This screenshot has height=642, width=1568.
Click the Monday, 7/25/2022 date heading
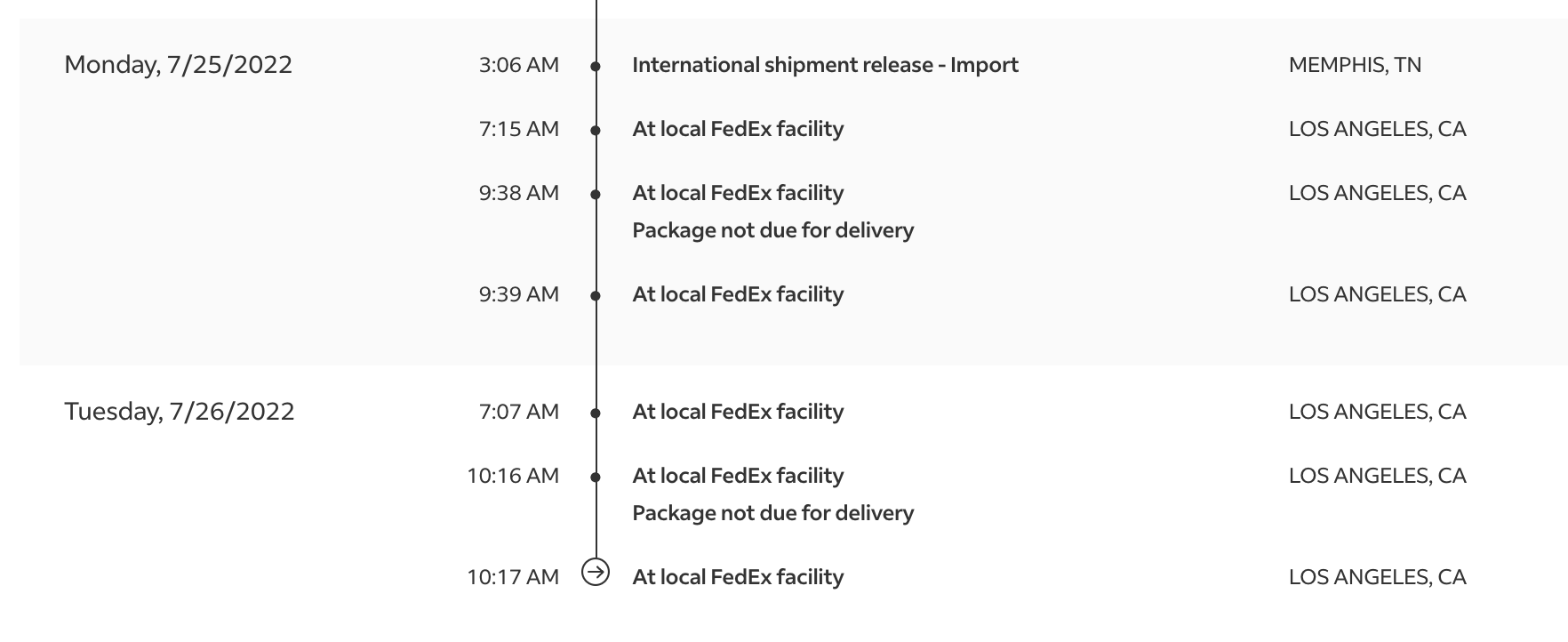(x=179, y=65)
